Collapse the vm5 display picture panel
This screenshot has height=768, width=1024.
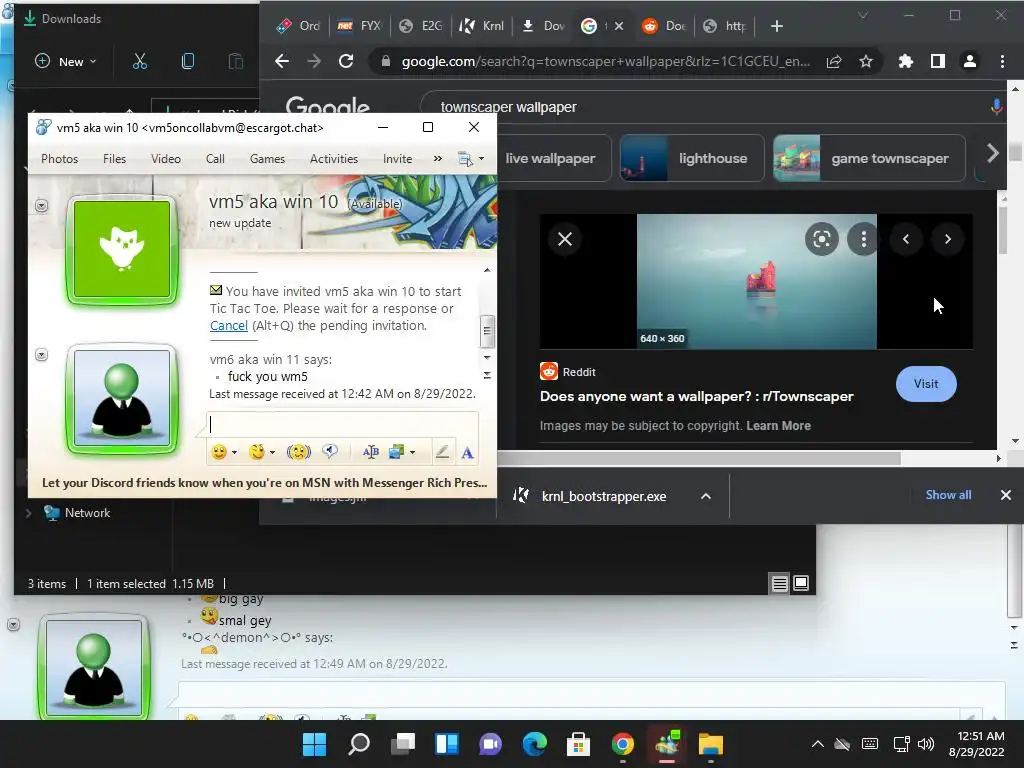(x=41, y=206)
